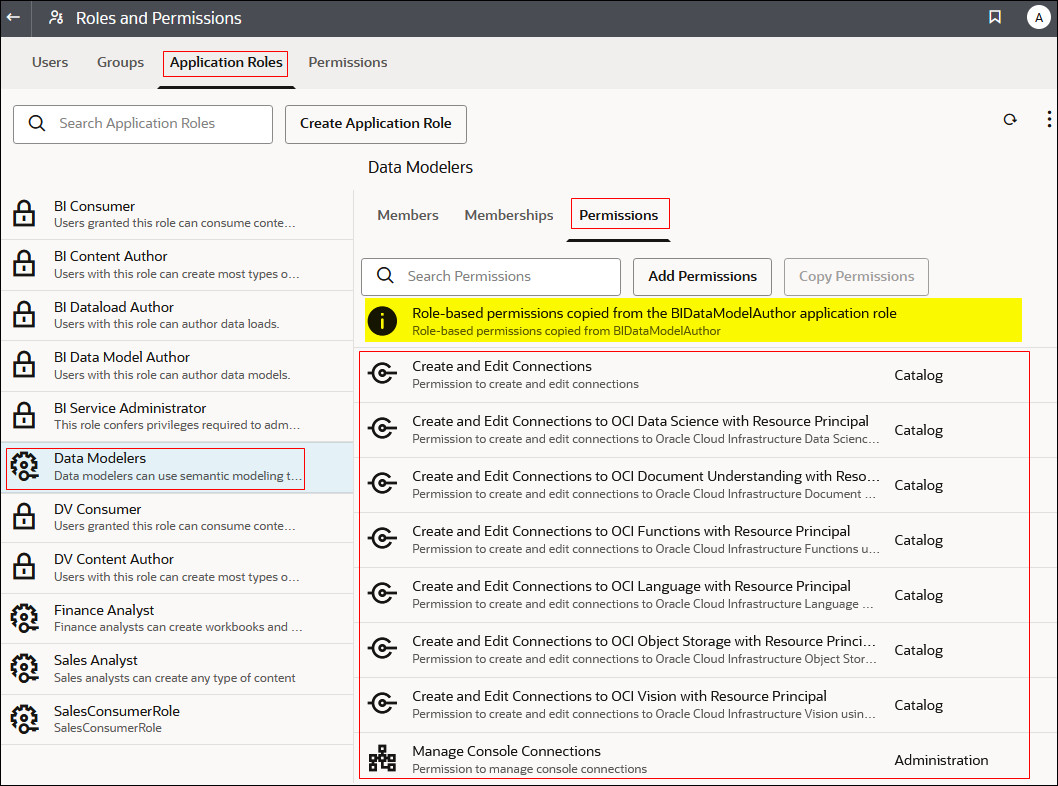This screenshot has width=1058, height=786.
Task: Click the lock icon beside BI Consumer
Action: pyautogui.click(x=24, y=213)
